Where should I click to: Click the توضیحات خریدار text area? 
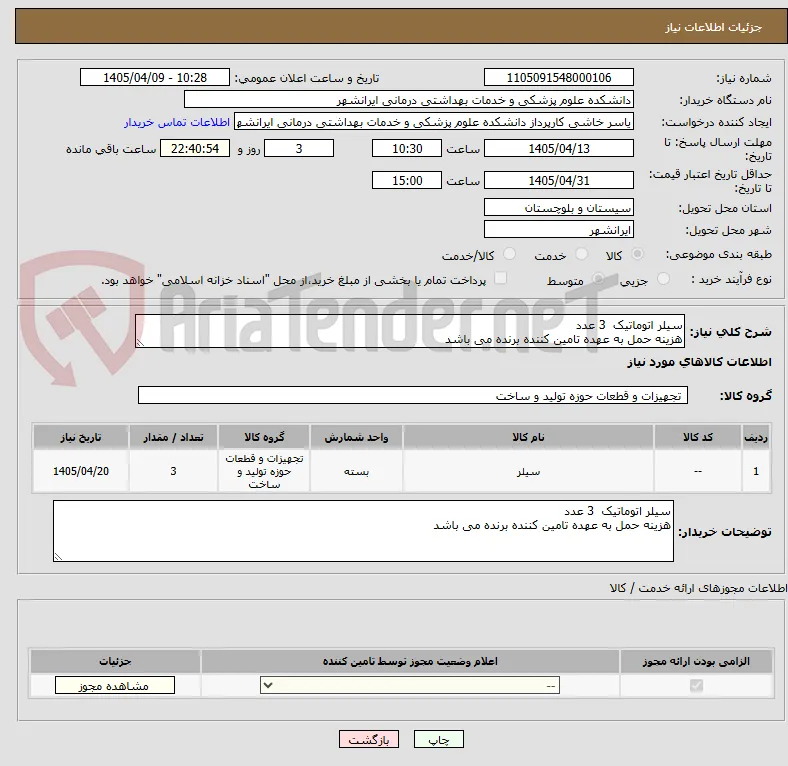[x=363, y=531]
